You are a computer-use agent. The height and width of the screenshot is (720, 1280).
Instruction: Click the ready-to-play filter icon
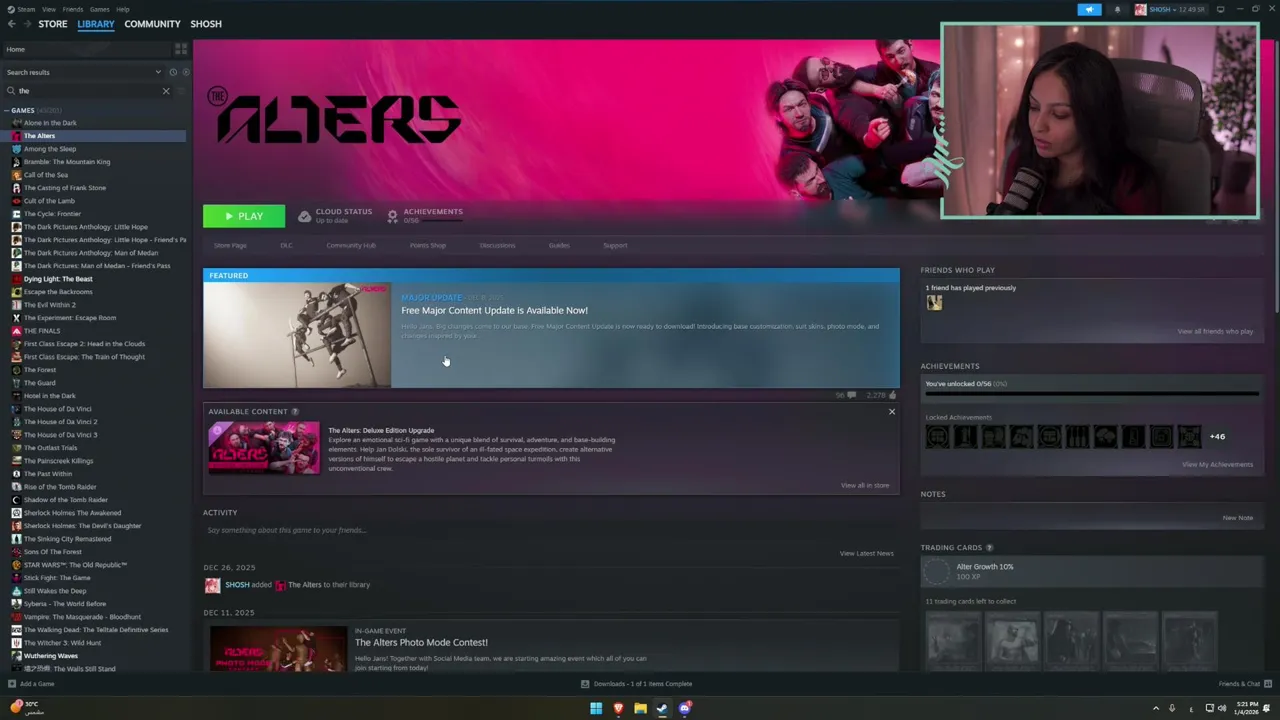pyautogui.click(x=184, y=72)
